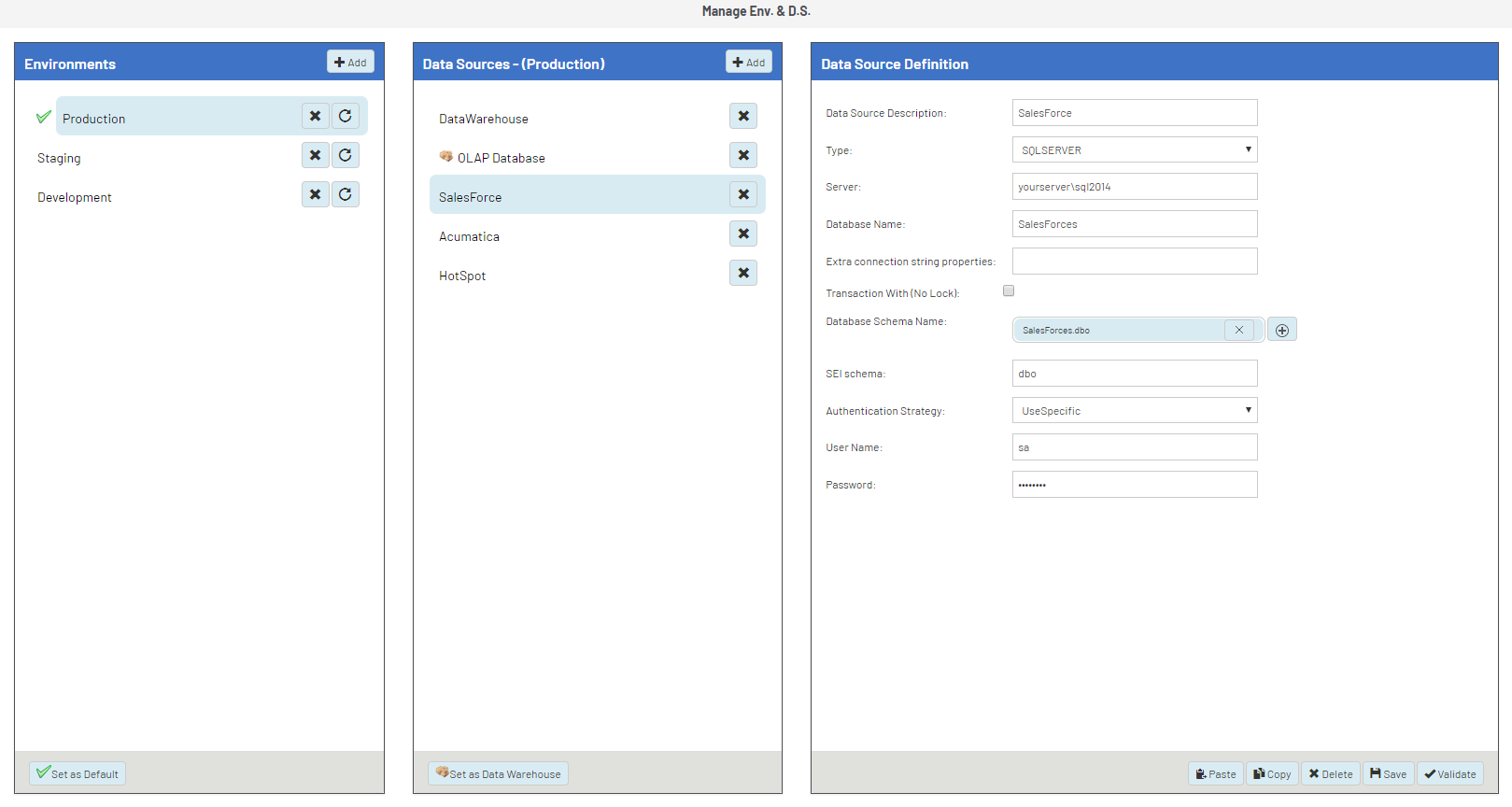The image size is (1512, 807).
Task: Delete the HotSpot data source
Action: pyautogui.click(x=743, y=273)
